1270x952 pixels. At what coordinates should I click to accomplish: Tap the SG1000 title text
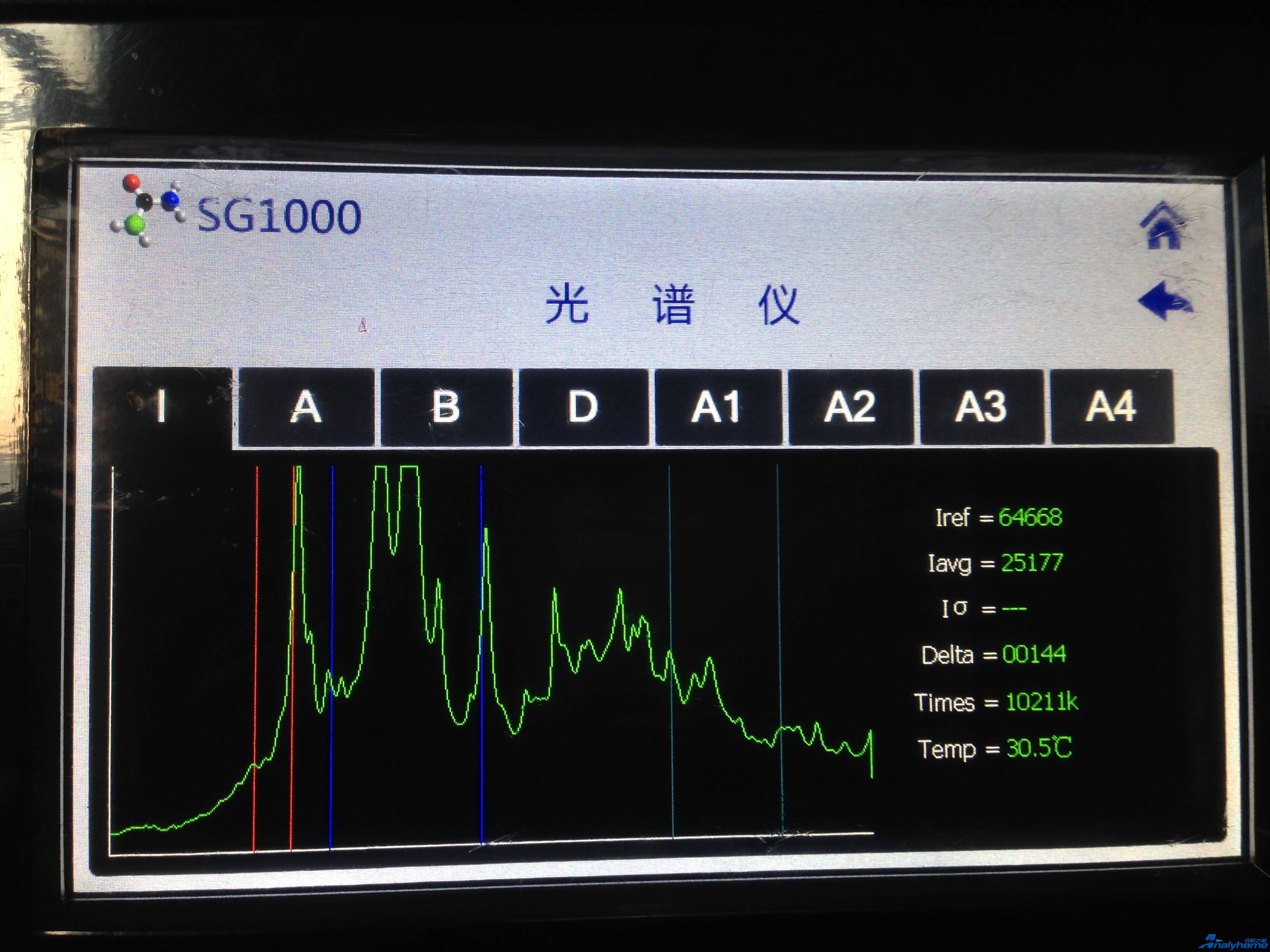[x=279, y=216]
